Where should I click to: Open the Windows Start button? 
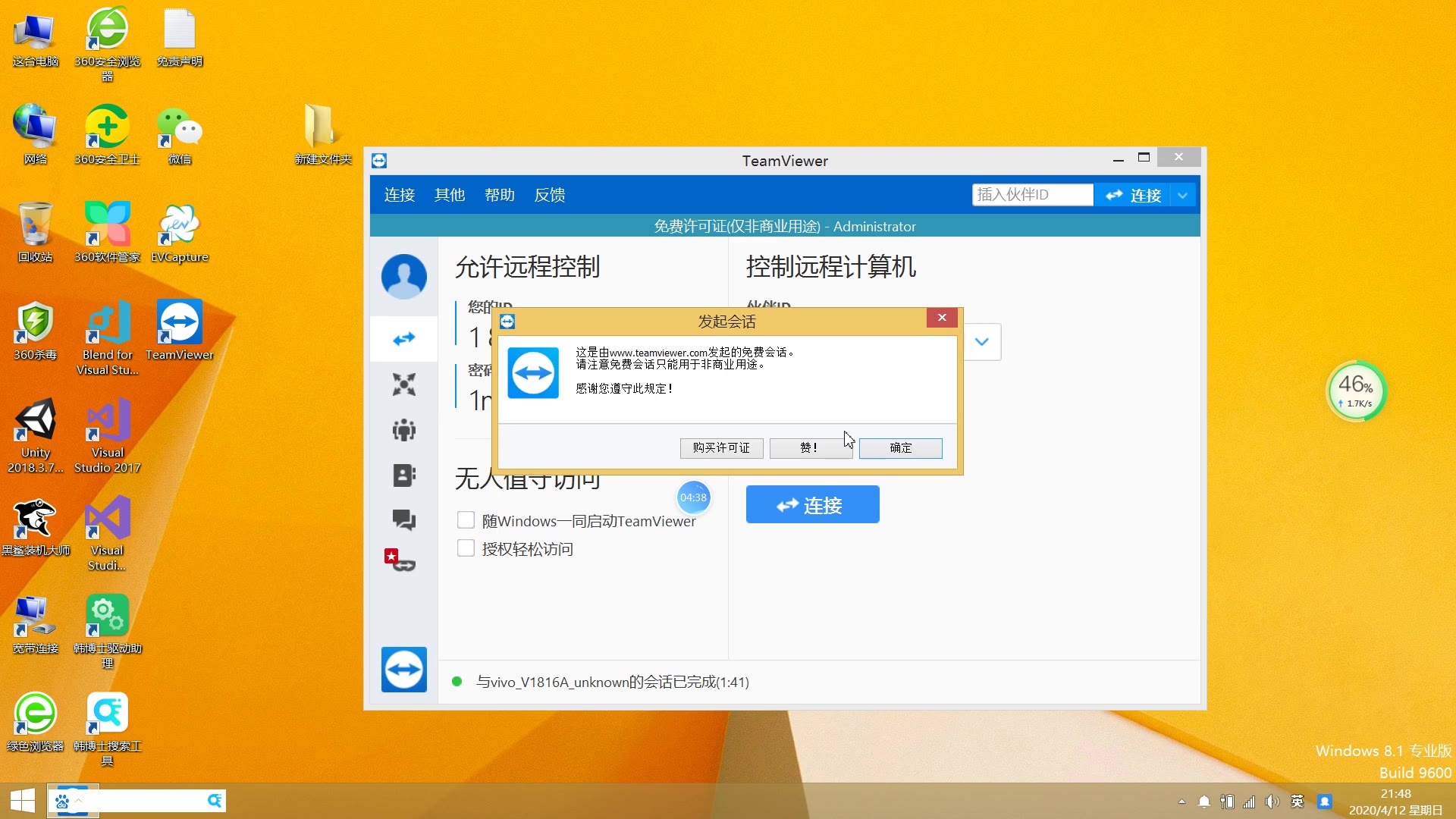[x=23, y=801]
